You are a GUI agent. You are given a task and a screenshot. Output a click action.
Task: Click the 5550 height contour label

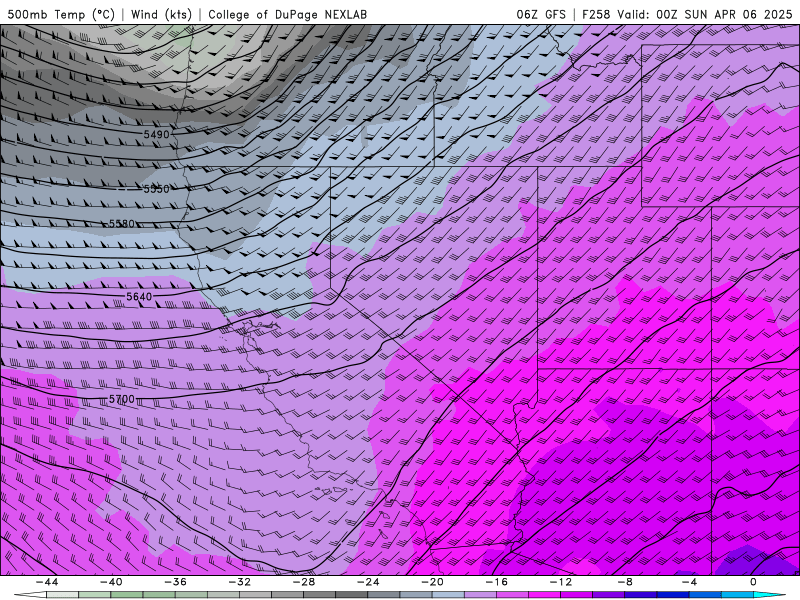(156, 189)
